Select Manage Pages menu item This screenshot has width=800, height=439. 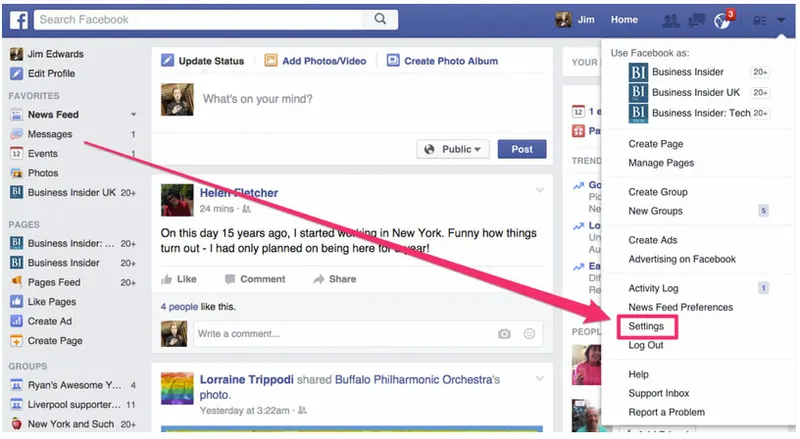point(661,163)
